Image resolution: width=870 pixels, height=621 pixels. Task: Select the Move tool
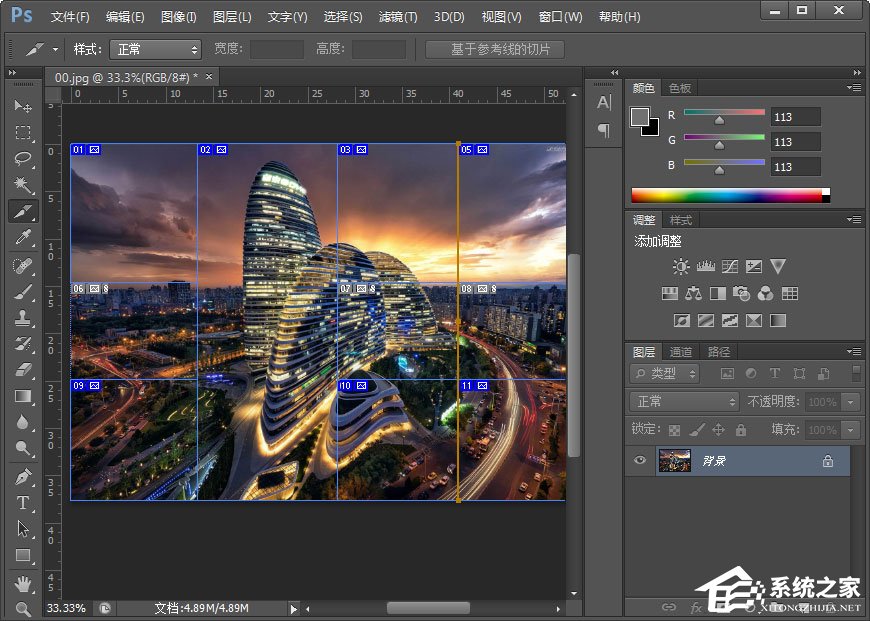coord(23,106)
